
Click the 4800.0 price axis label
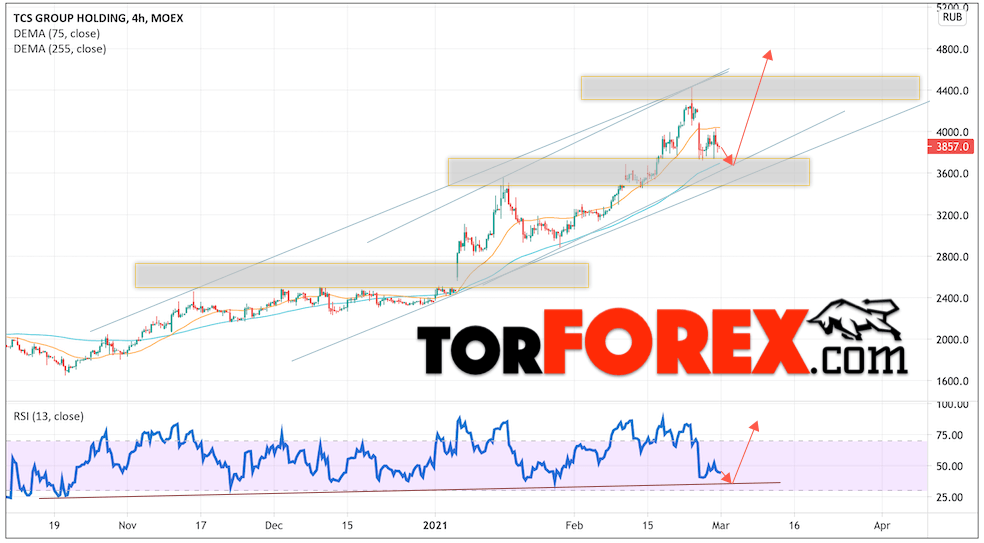952,50
